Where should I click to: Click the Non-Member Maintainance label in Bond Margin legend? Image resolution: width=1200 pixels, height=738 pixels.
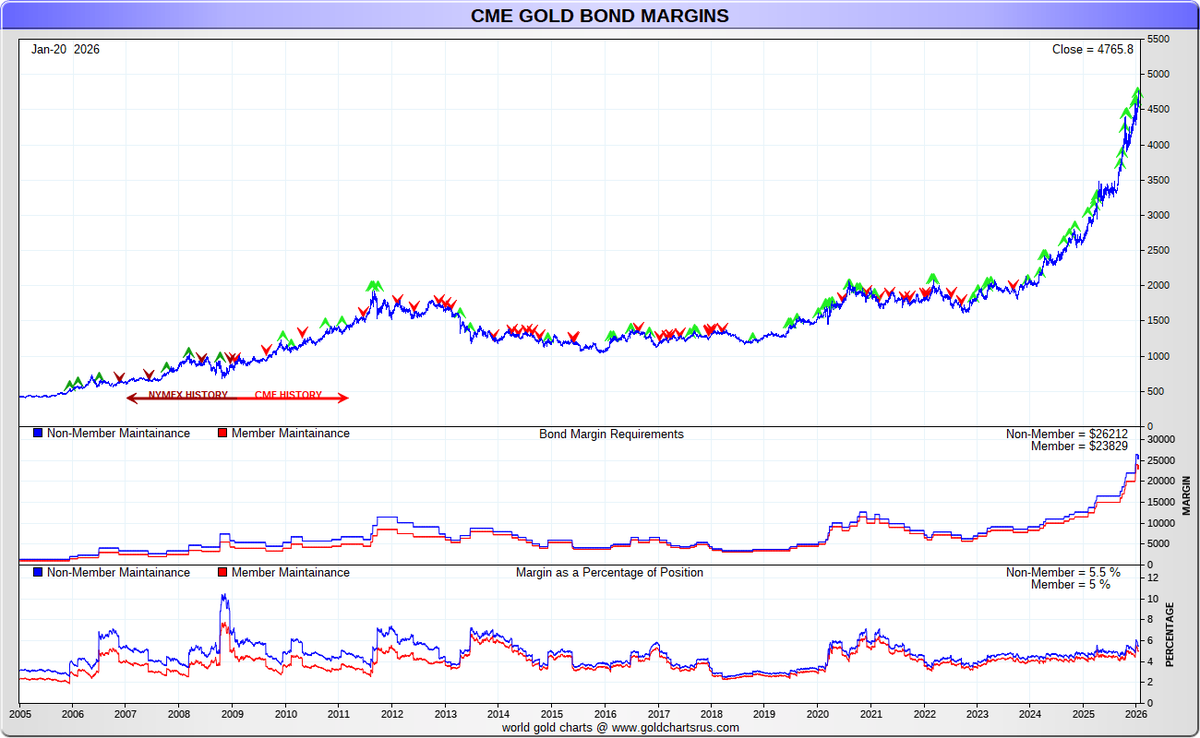point(118,434)
